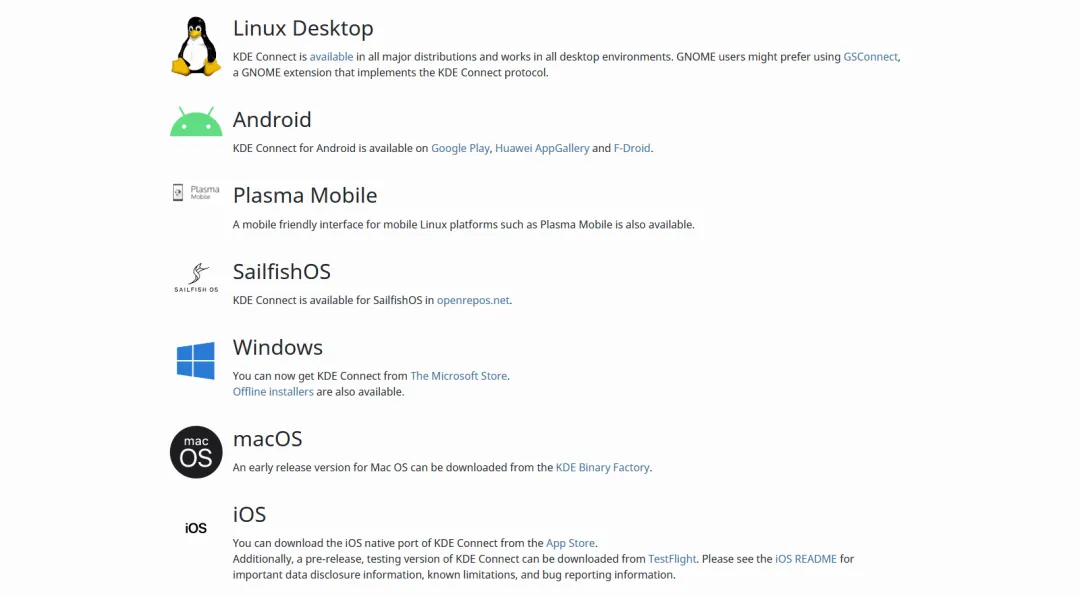The height and width of the screenshot is (595, 1080).
Task: Click the blue Windows logo icon
Action: [x=196, y=360]
